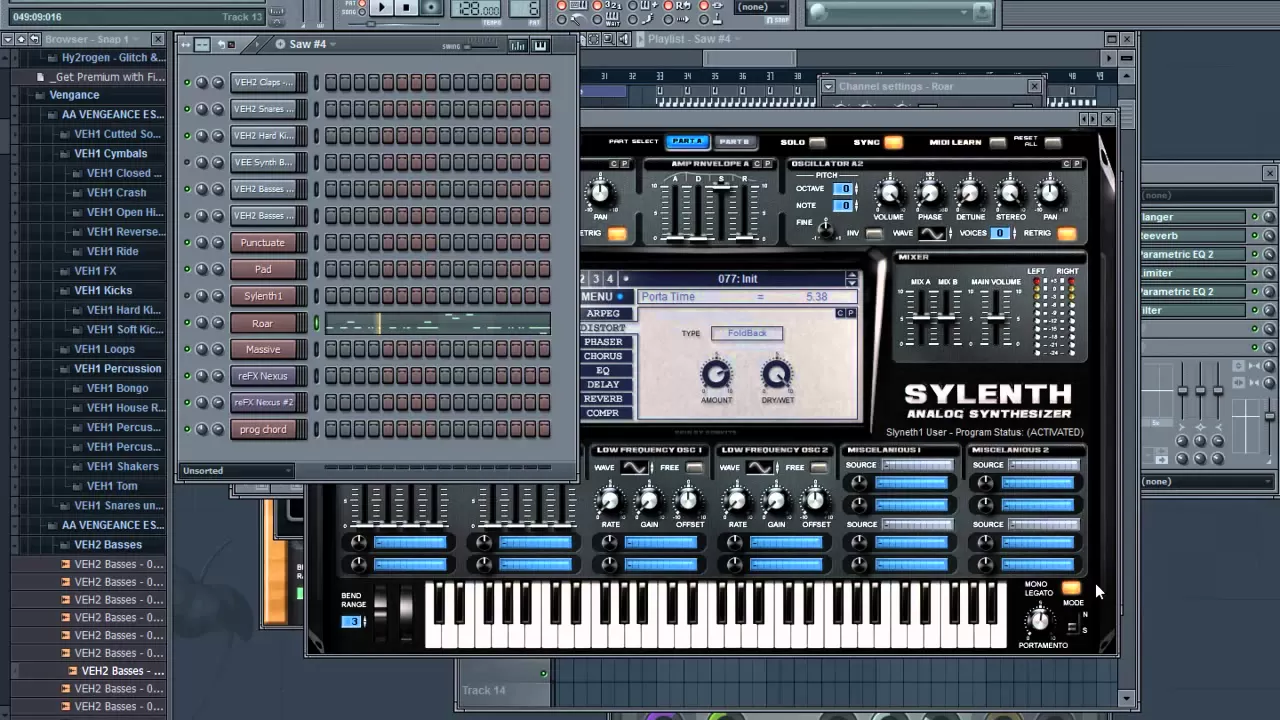Toggle Oscillator A2 RETRIG button

pyautogui.click(x=1067, y=233)
